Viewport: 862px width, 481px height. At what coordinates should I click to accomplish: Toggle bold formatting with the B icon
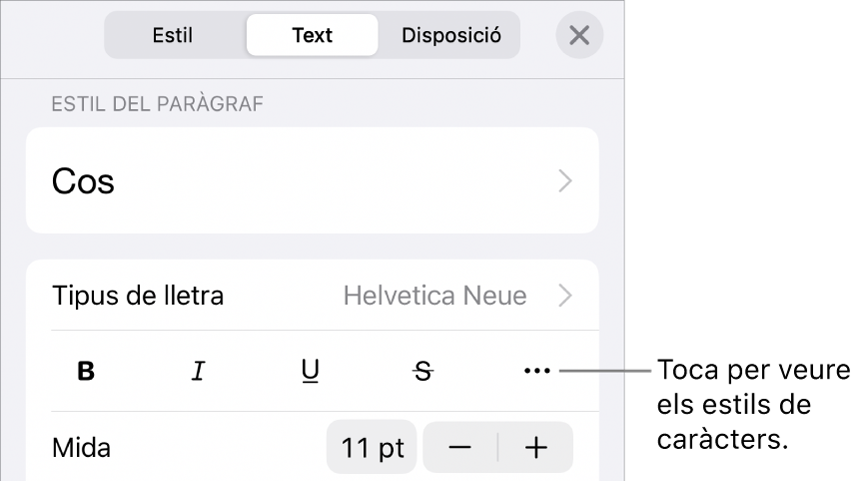pyautogui.click(x=86, y=371)
